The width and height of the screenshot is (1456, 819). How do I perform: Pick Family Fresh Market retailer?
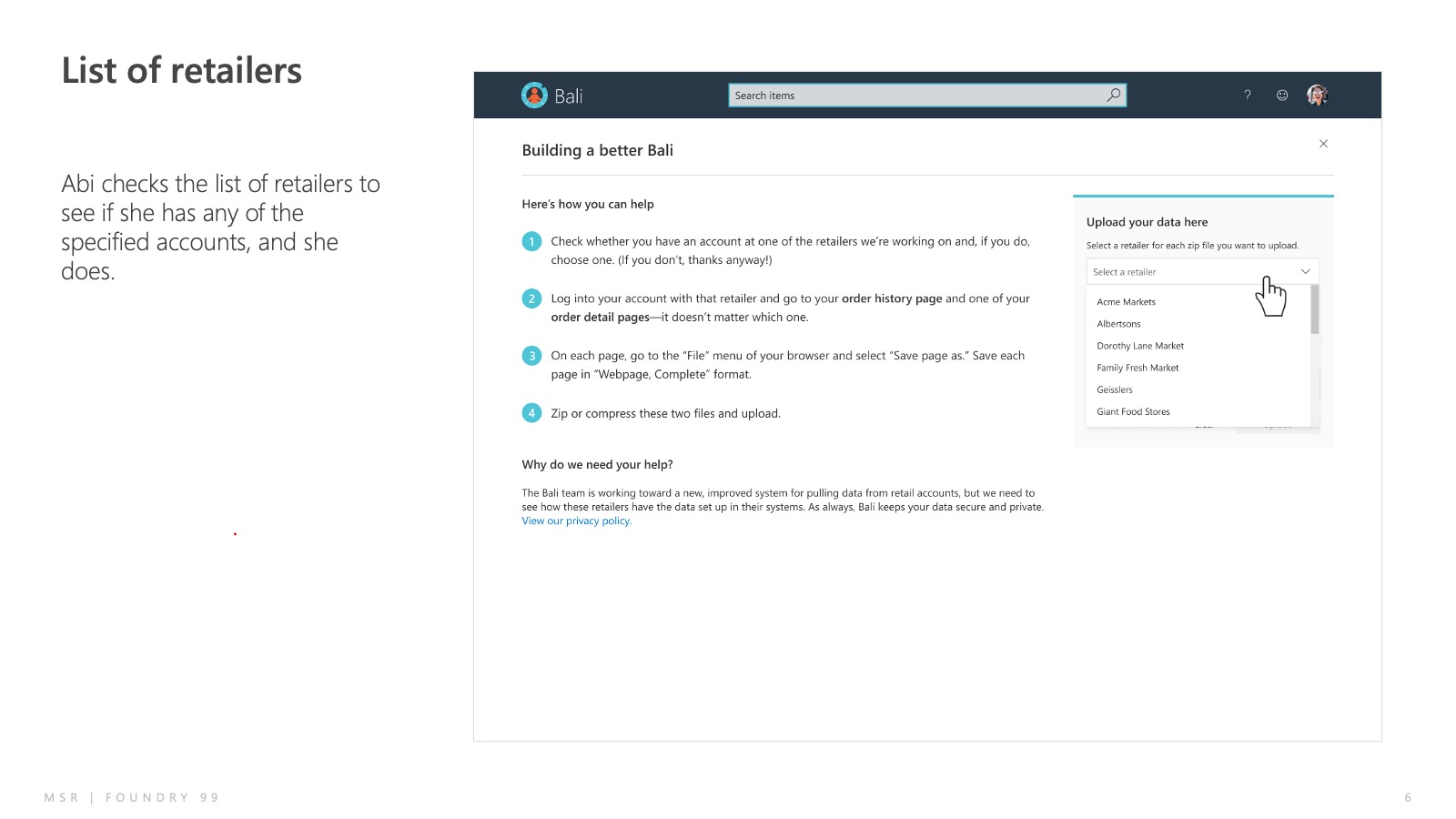point(1137,368)
